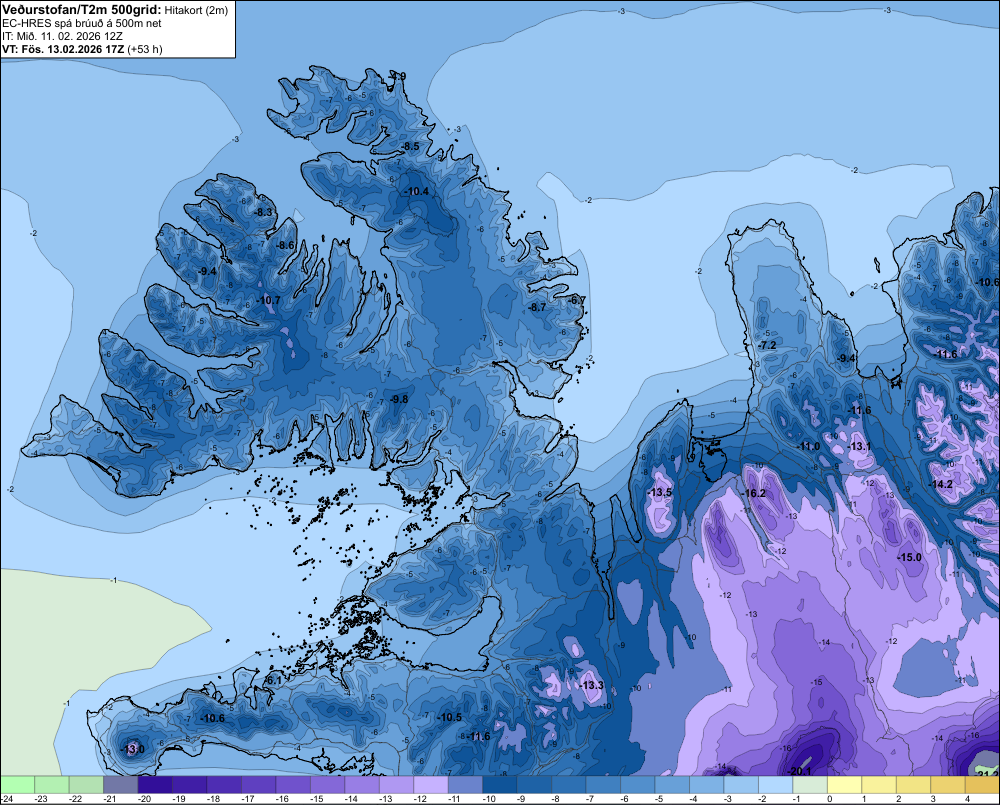This screenshot has height=805, width=1000.
Task: Select the pale yellow legend swatch labeled 0
Action: point(844,784)
